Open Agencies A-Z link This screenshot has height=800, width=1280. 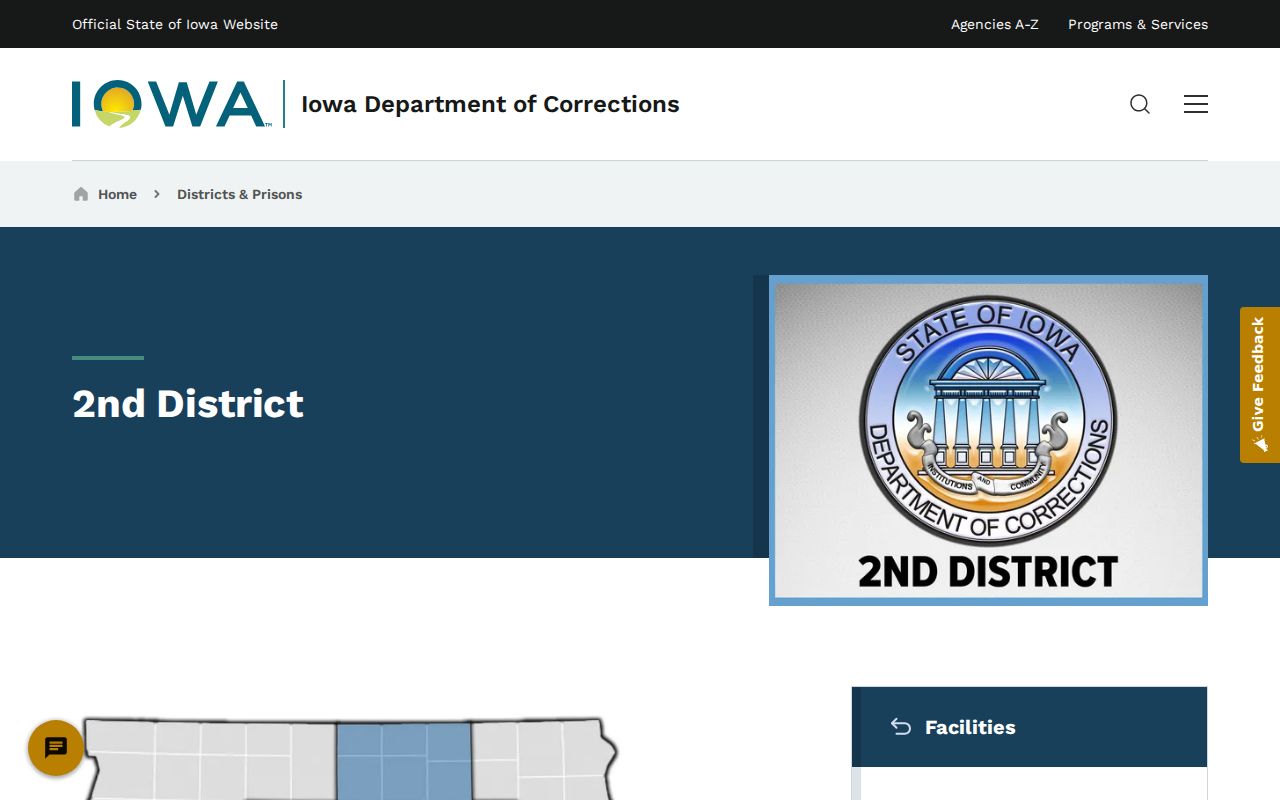click(x=995, y=24)
